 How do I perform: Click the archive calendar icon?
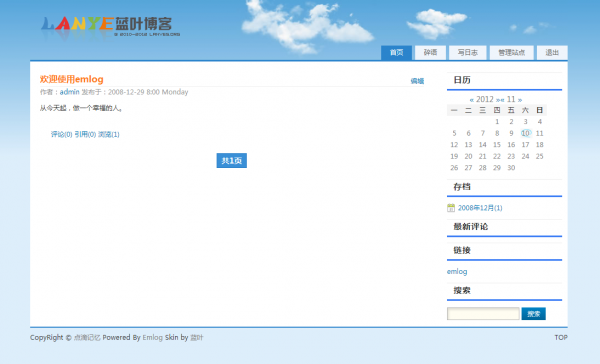click(451, 208)
